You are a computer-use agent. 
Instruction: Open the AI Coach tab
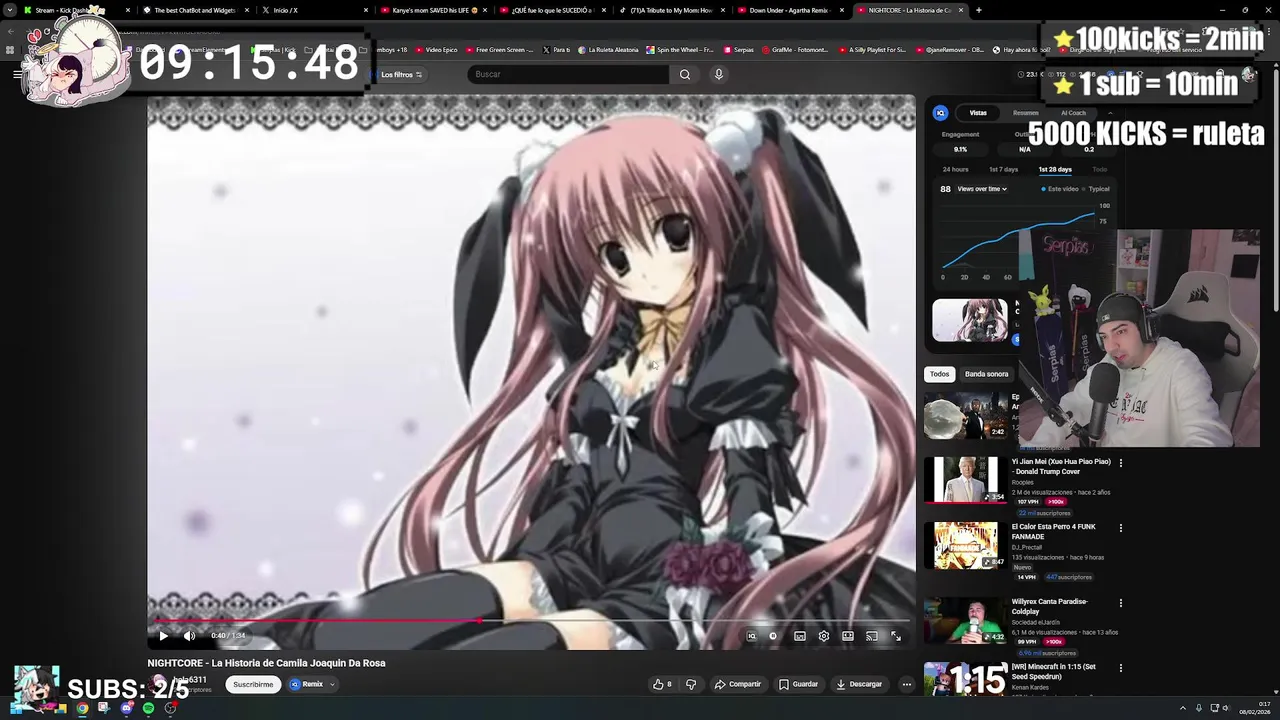[1073, 113]
